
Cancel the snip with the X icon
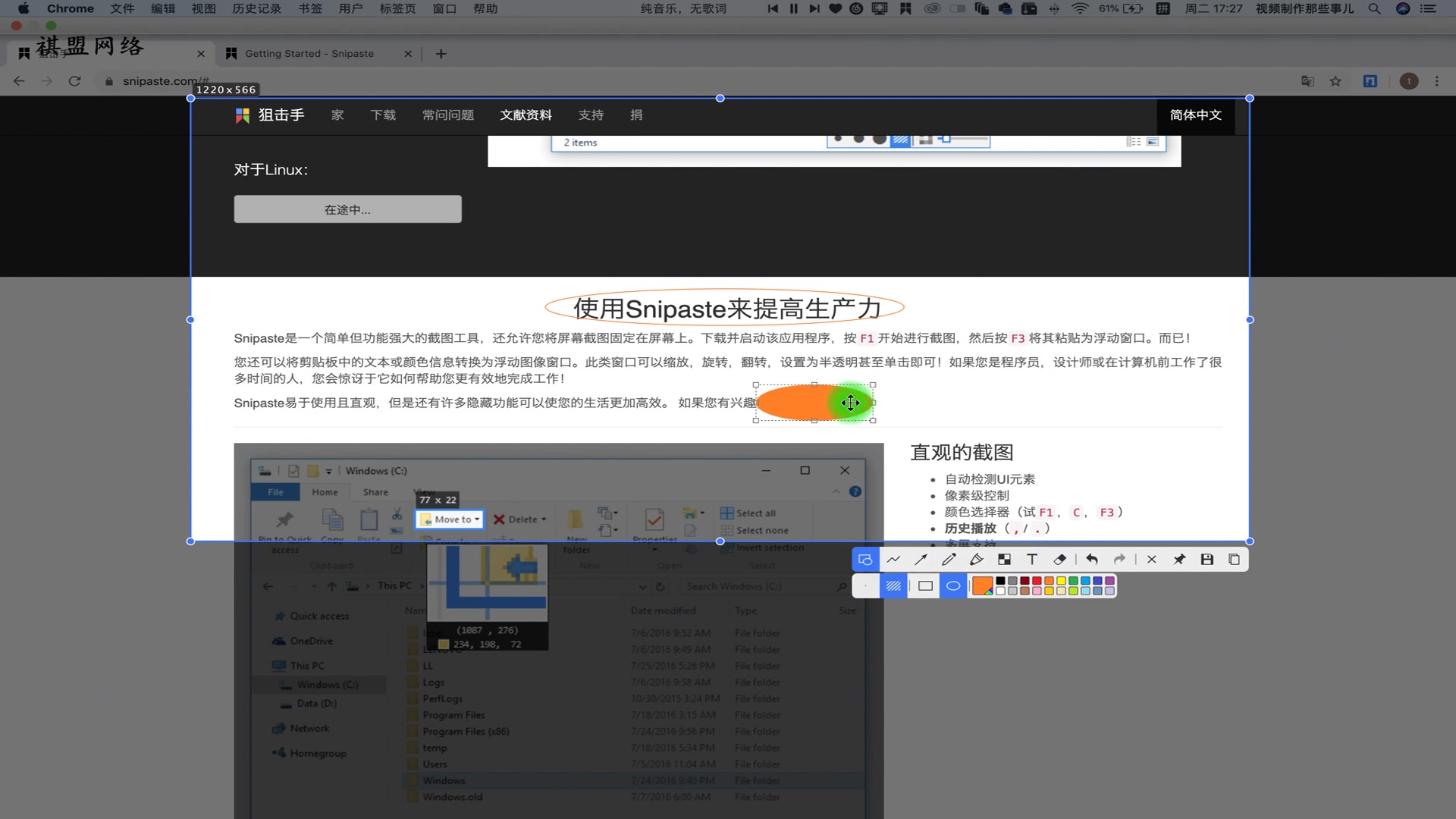click(1151, 560)
